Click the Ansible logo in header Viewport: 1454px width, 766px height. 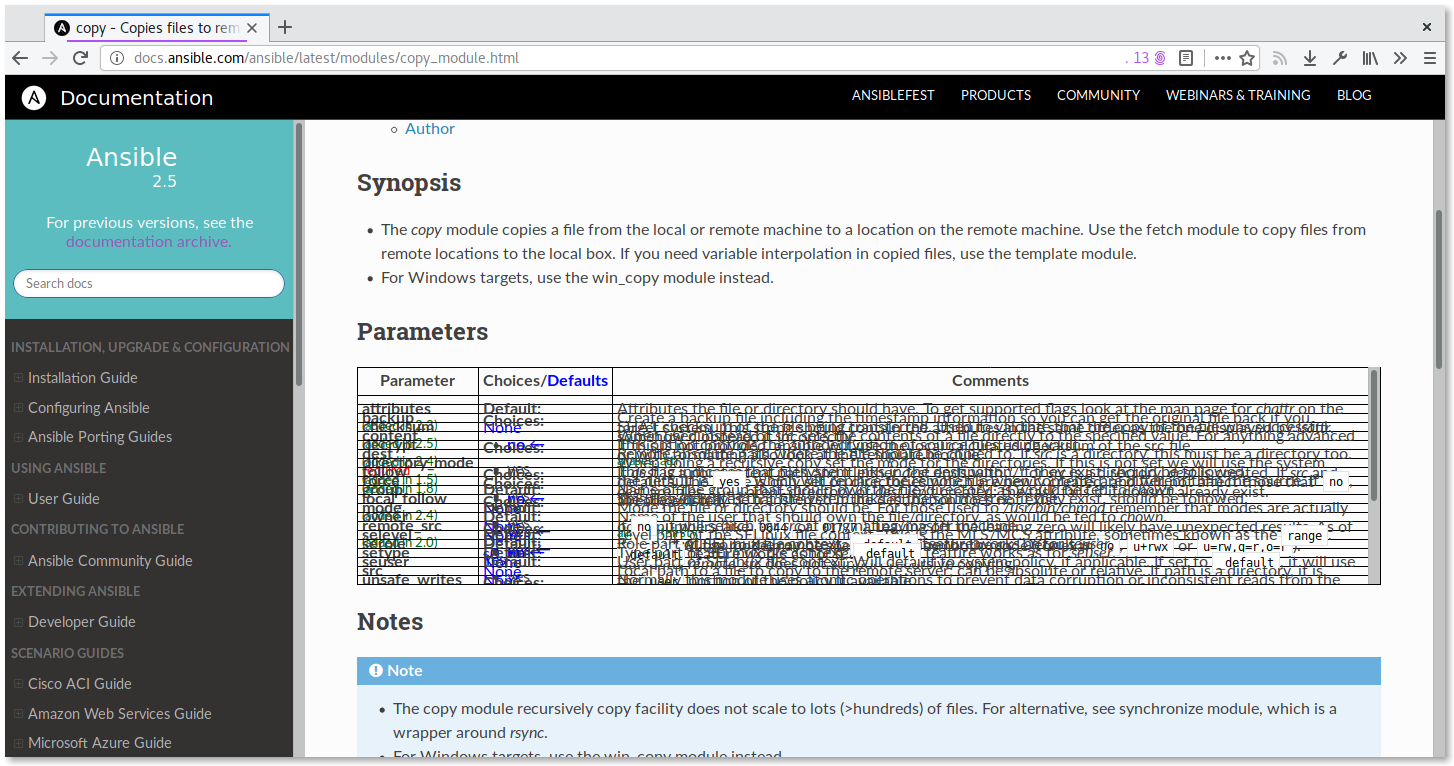[x=34, y=98]
